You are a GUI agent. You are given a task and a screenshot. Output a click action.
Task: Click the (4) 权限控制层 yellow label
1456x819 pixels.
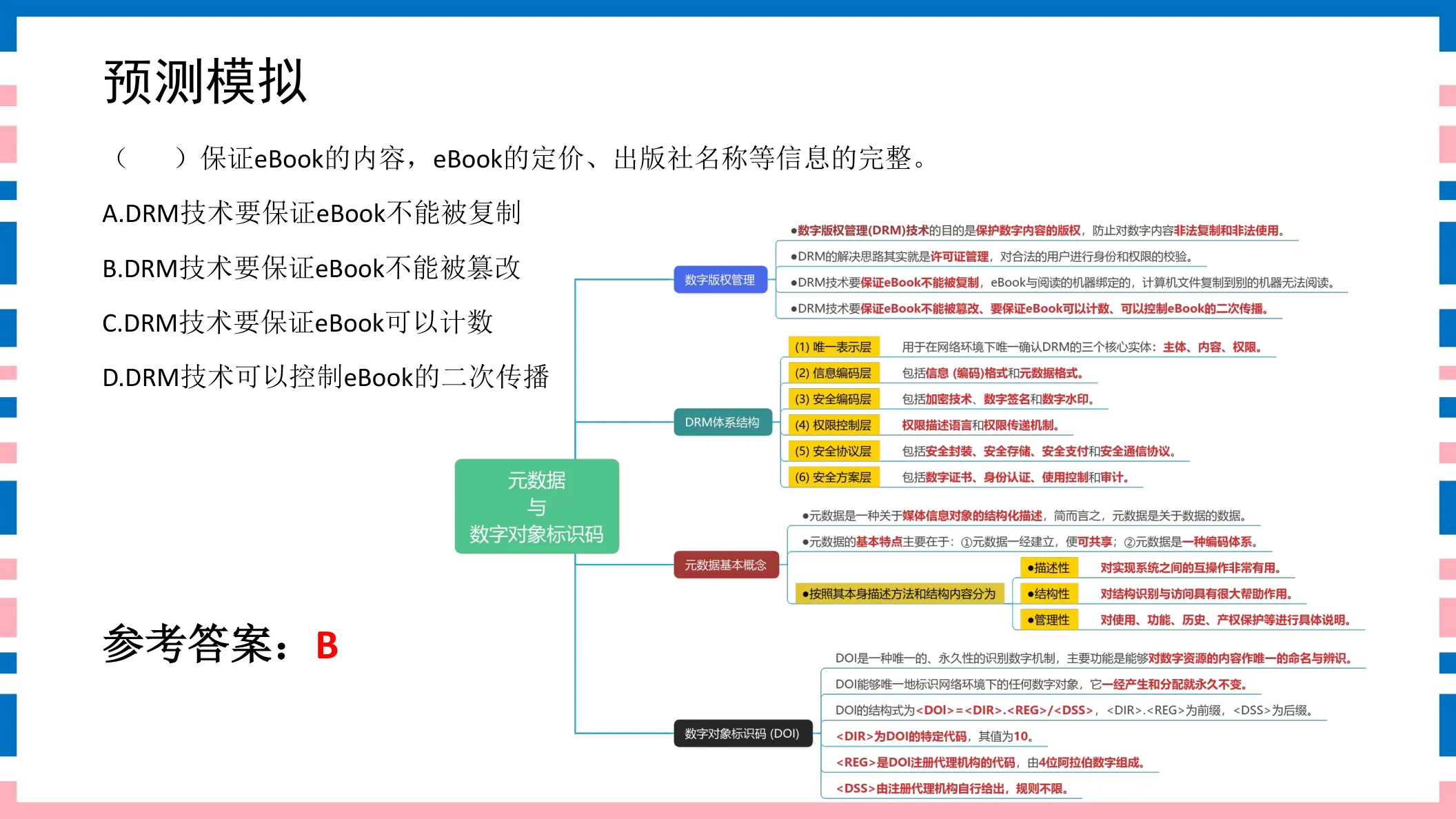tap(833, 425)
